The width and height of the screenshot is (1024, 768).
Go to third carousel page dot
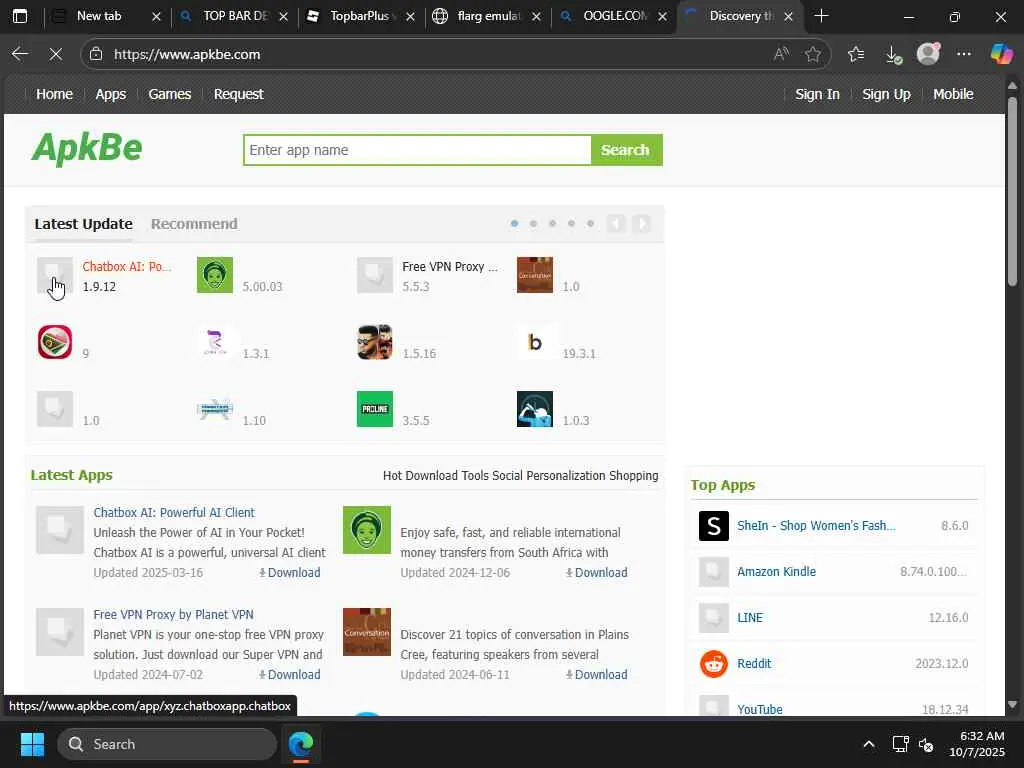552,223
